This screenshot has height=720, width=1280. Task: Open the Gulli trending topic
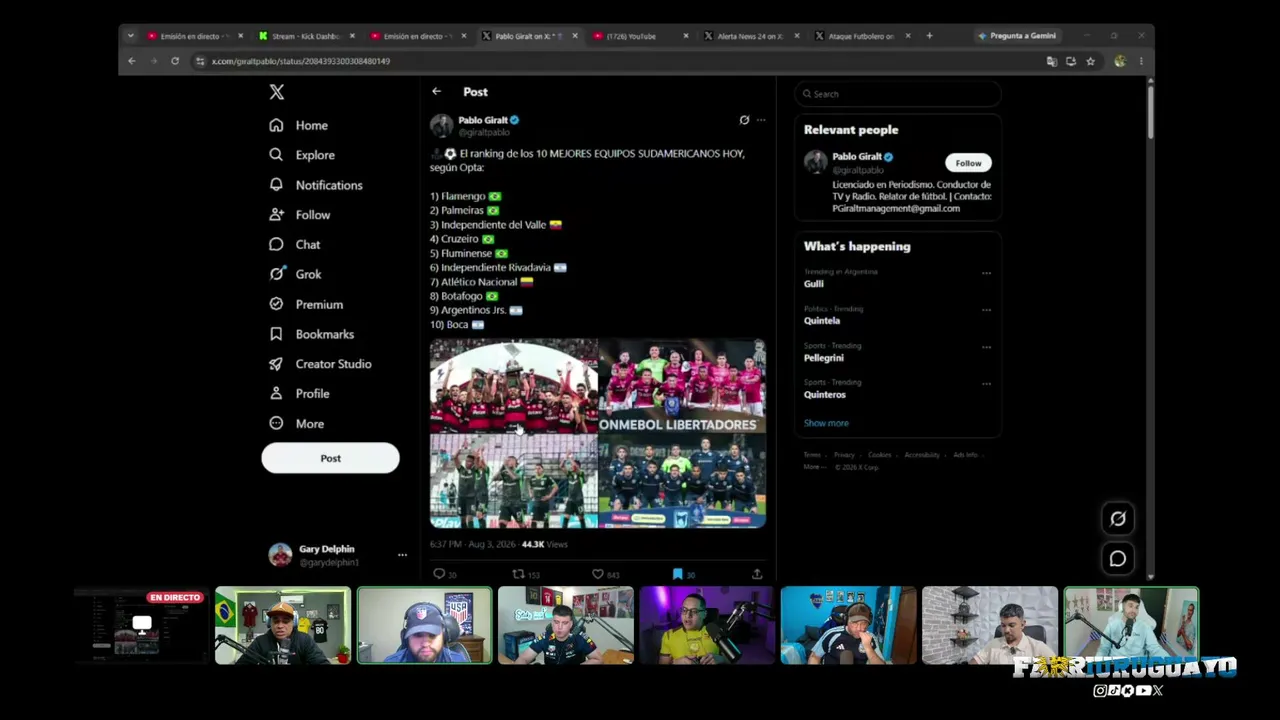pyautogui.click(x=814, y=284)
